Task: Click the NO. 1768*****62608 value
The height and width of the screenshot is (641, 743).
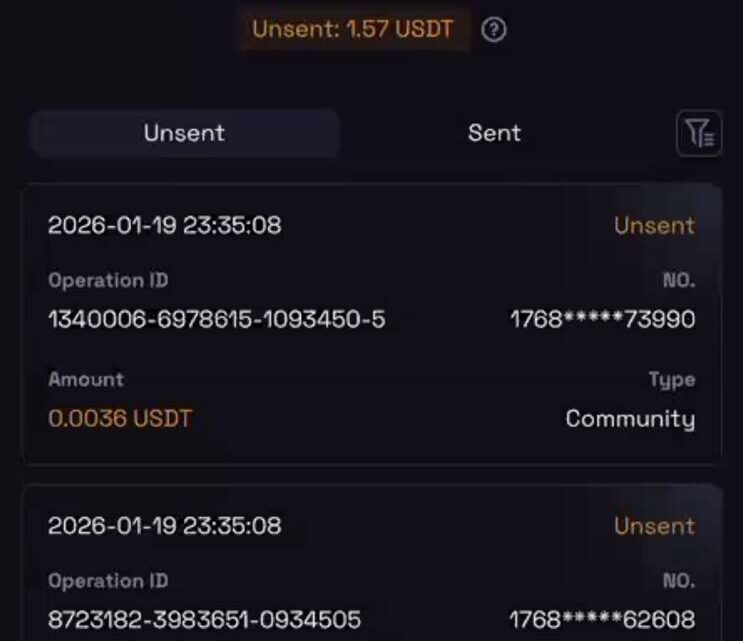Action: (603, 620)
